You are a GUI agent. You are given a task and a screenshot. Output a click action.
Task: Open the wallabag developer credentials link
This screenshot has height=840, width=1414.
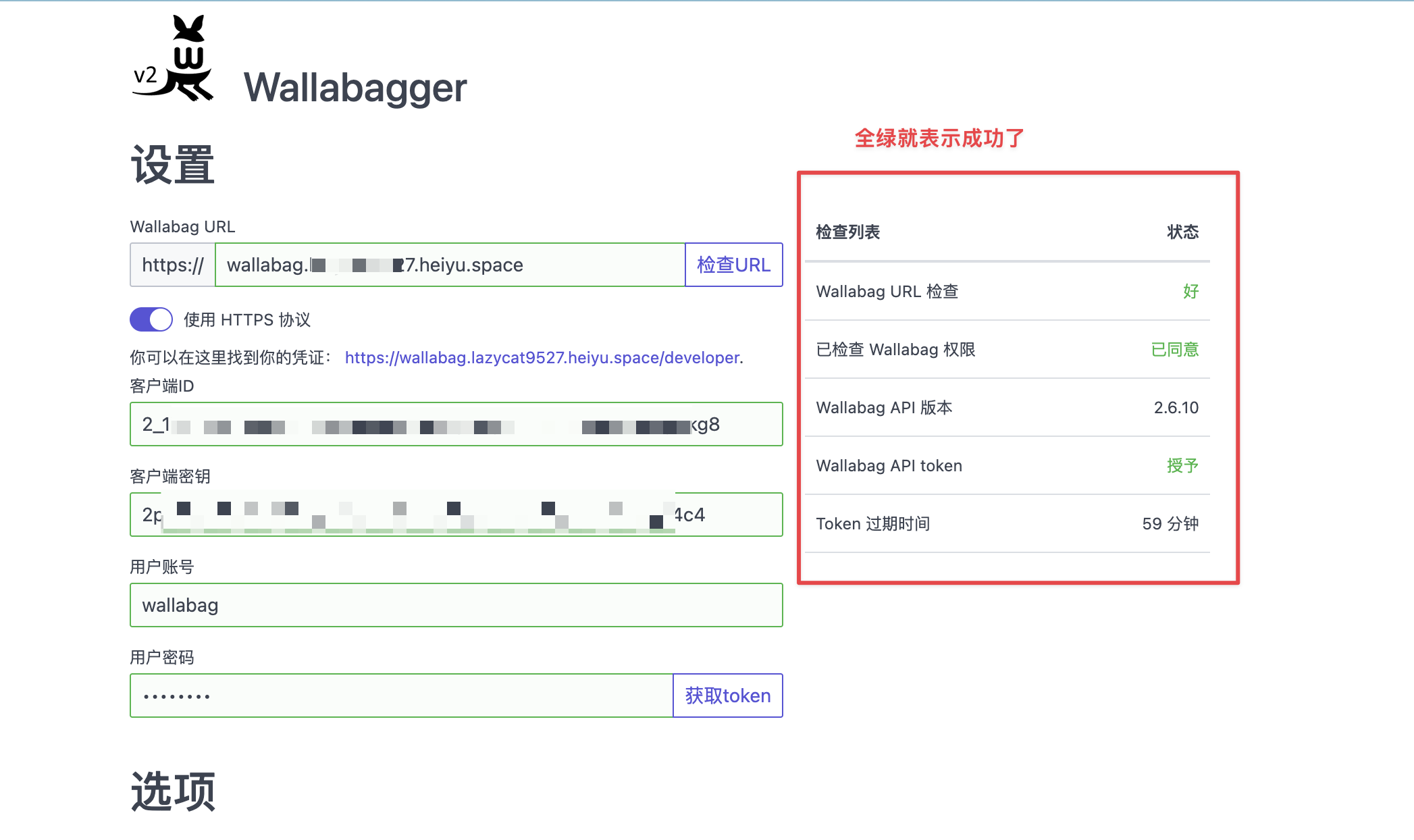click(x=542, y=357)
